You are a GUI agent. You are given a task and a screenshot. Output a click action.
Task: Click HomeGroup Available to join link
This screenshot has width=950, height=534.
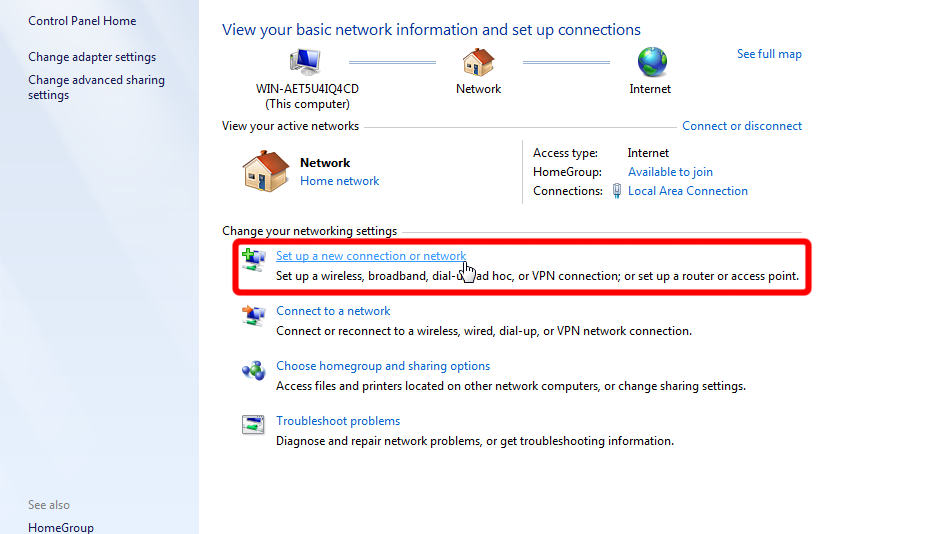click(670, 172)
